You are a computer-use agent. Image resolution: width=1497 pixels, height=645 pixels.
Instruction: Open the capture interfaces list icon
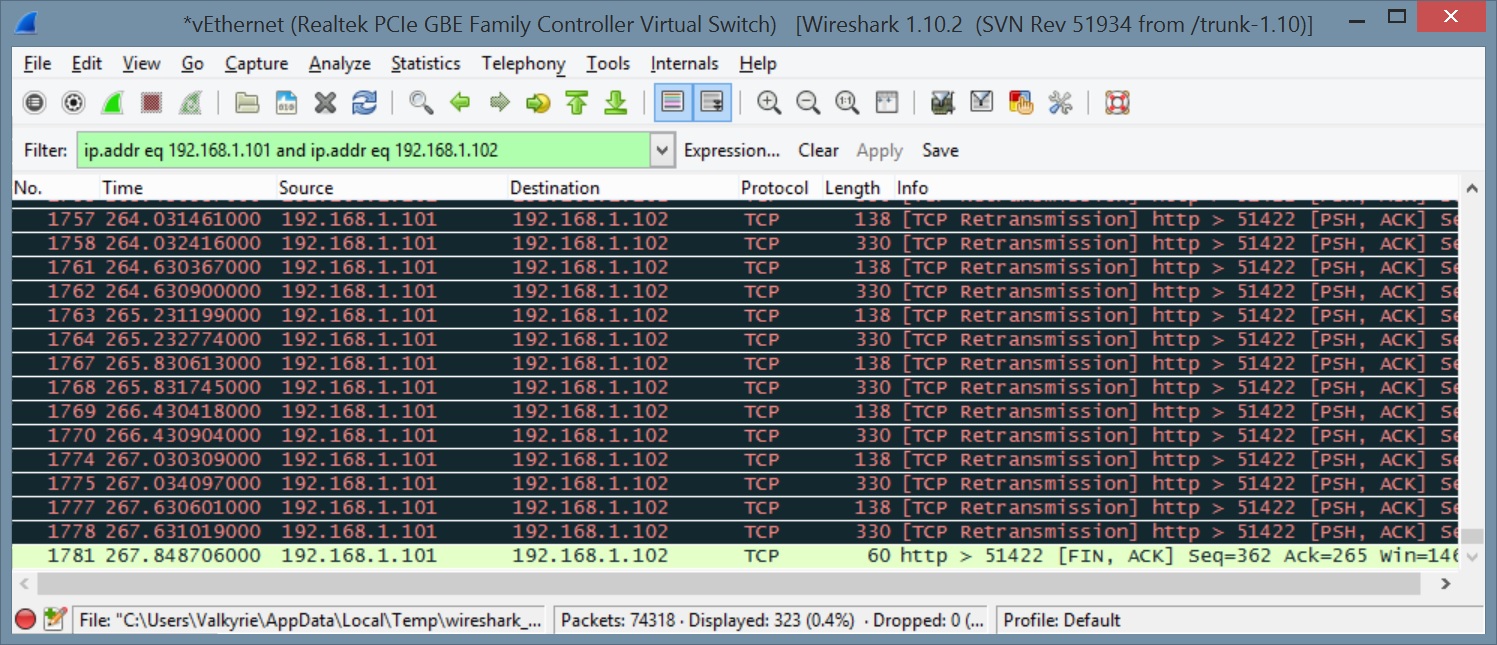pyautogui.click(x=35, y=102)
